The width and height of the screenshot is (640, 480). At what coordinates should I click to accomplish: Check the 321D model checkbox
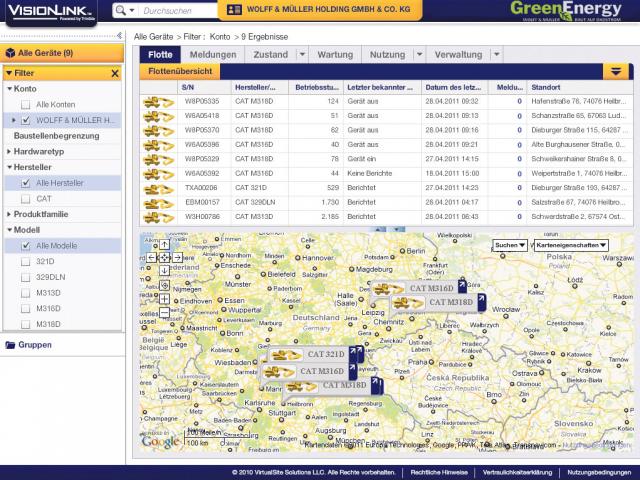point(25,261)
